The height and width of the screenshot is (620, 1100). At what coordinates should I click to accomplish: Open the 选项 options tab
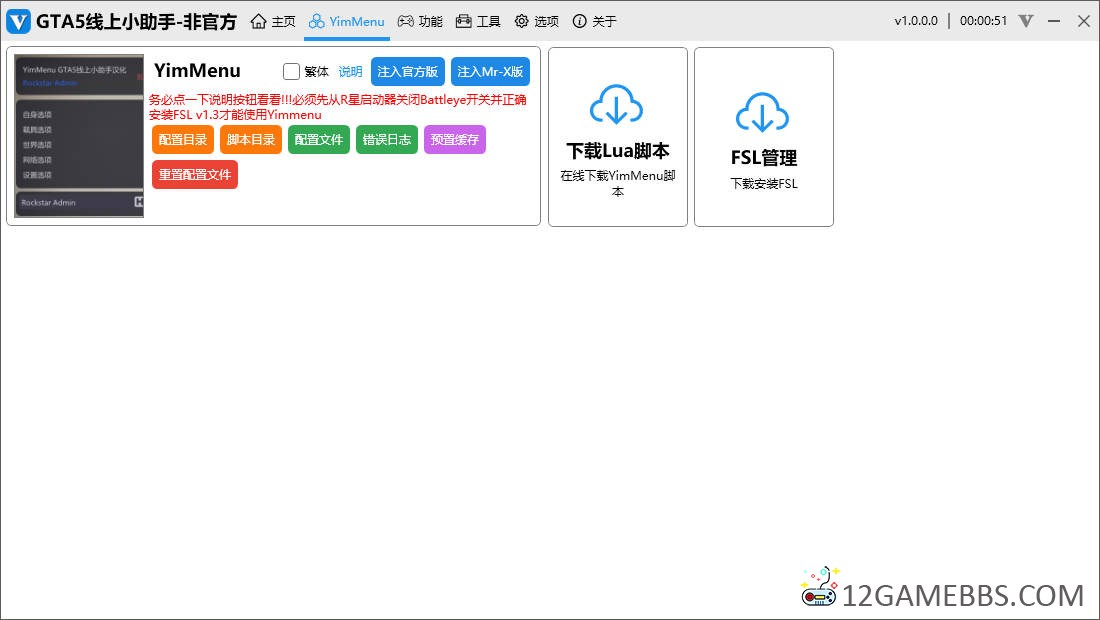click(536, 22)
